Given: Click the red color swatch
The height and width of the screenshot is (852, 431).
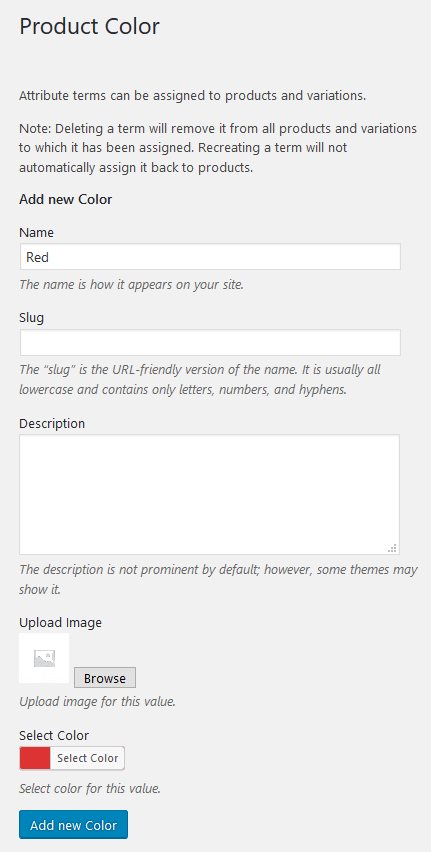Looking at the screenshot, I should [35, 758].
